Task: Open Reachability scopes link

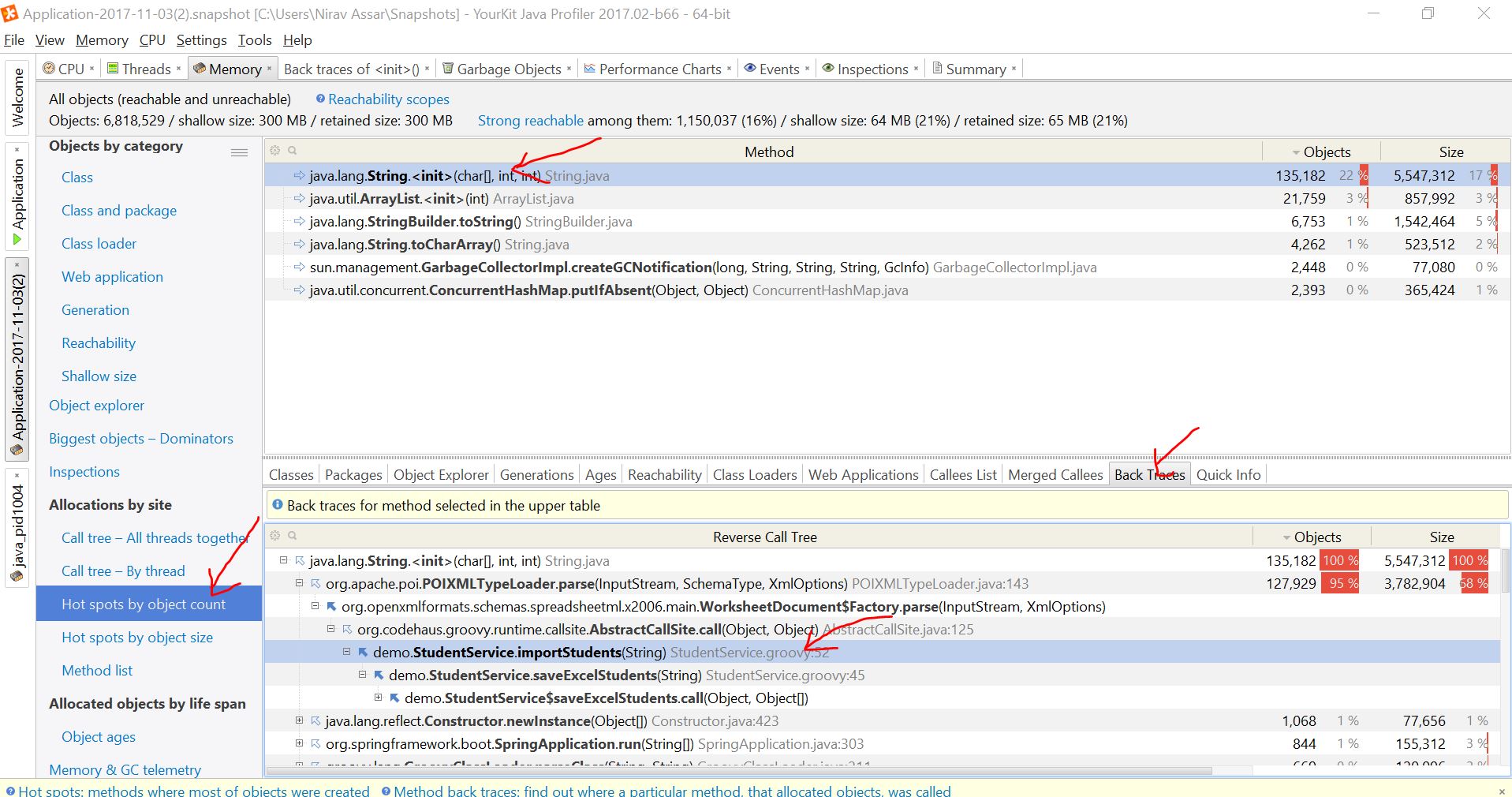Action: pos(388,99)
